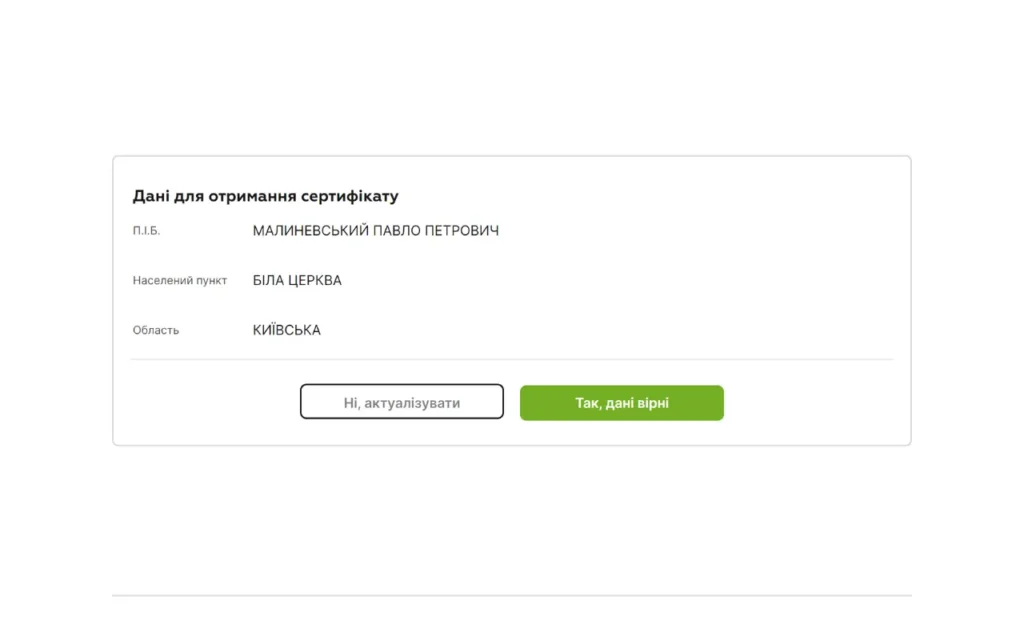This screenshot has height=633, width=1024.
Task: Click the region value "КИЇВСЬКА"
Action: [x=287, y=330]
